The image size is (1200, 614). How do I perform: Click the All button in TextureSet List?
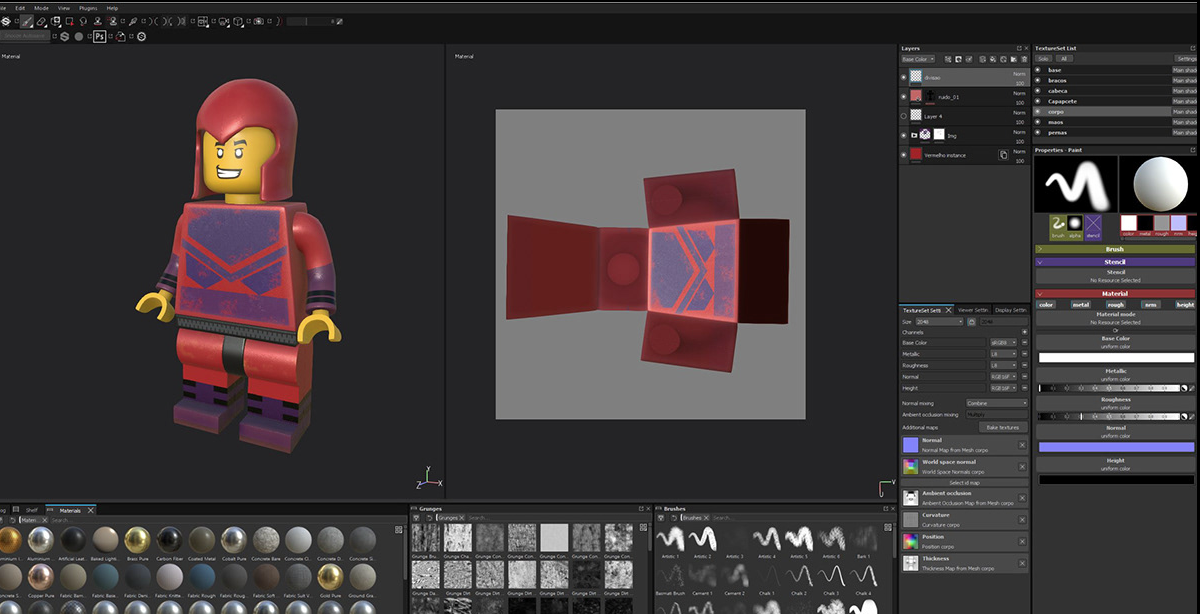point(1064,59)
